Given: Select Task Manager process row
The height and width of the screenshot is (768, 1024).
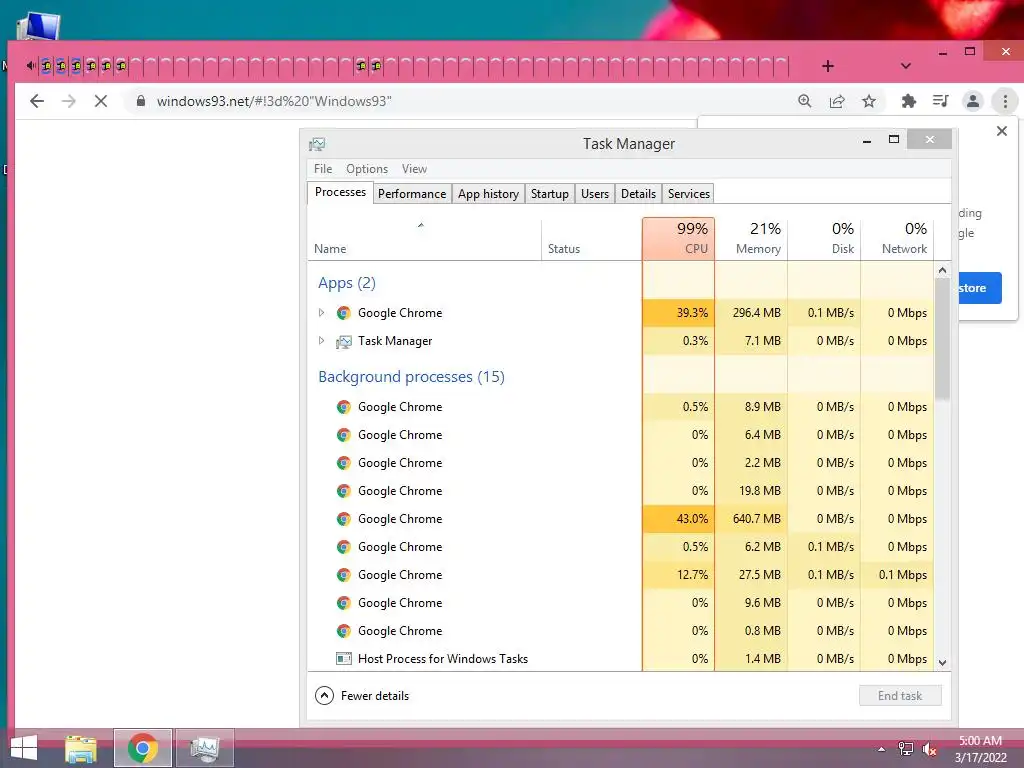Looking at the screenshot, I should pyautogui.click(x=620, y=341).
